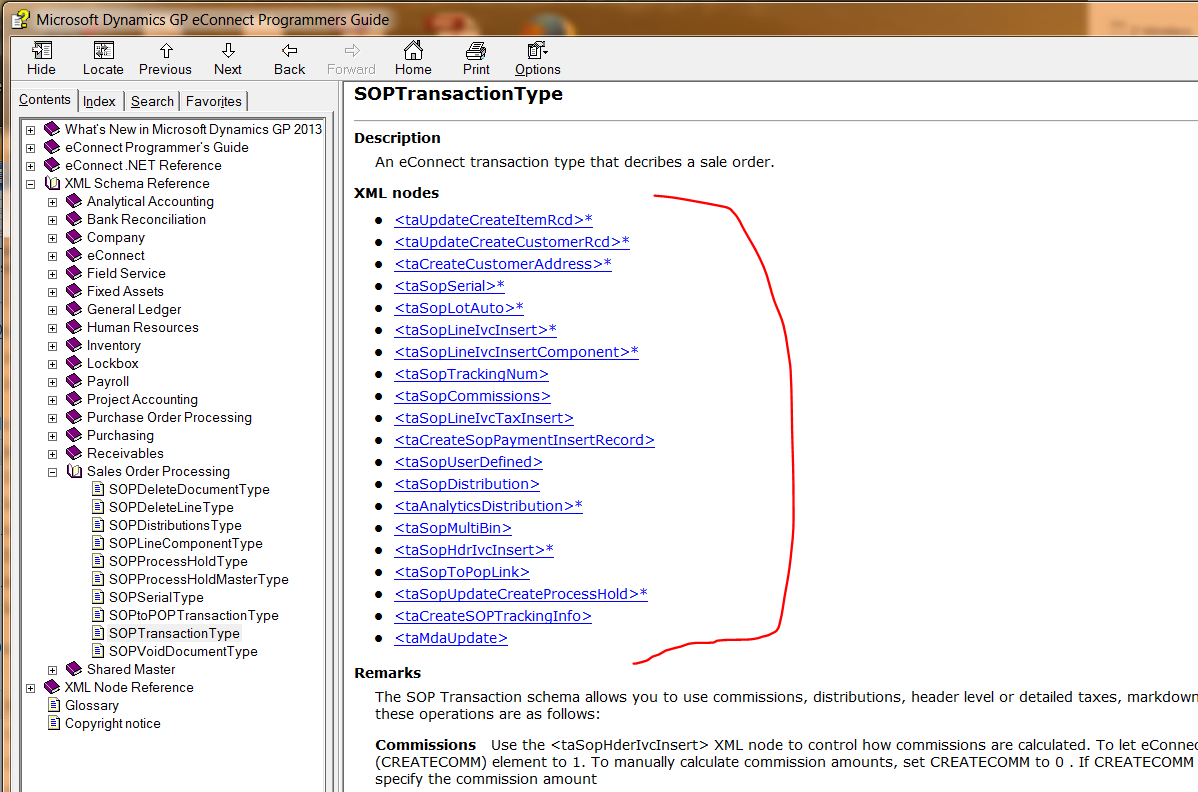Click open book icon for Sales Order Processing
This screenshot has height=792, width=1198.
tap(74, 471)
